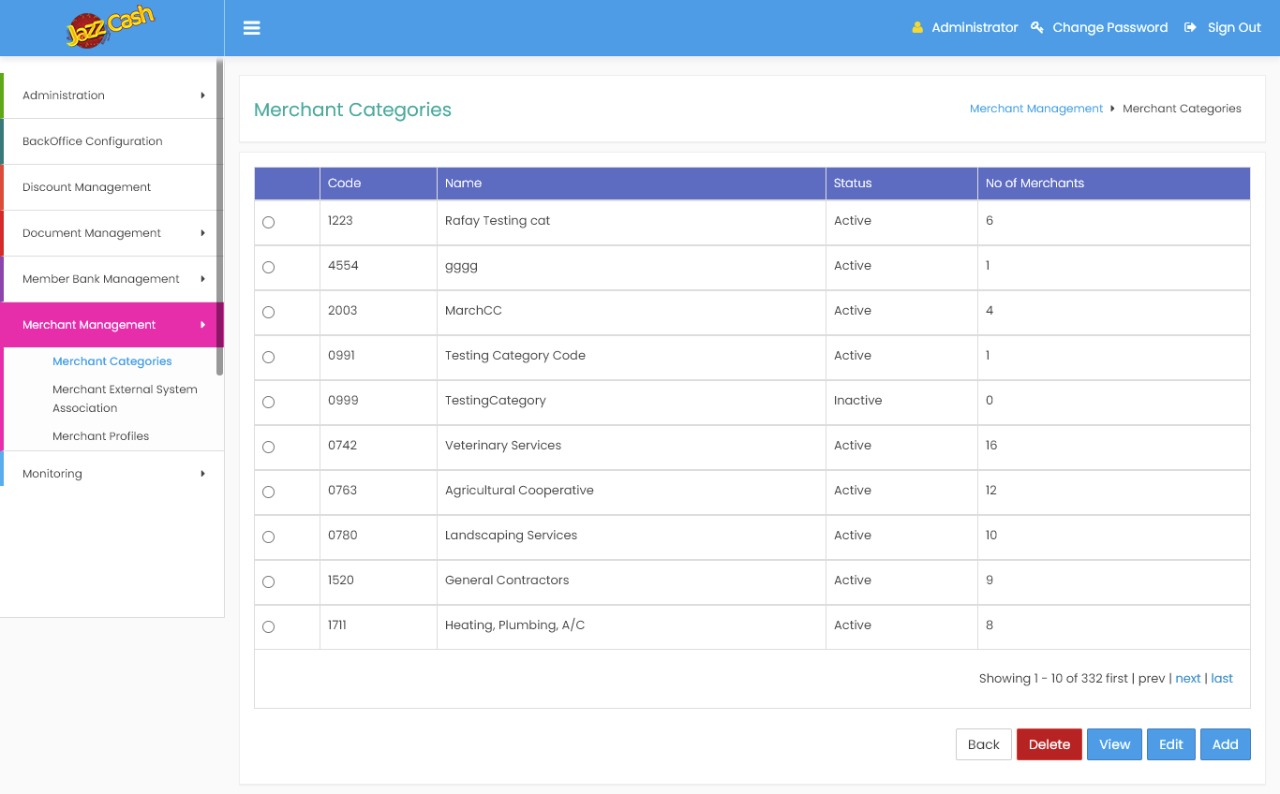Viewport: 1280px width, 794px height.
Task: Click the Sign Out link
Action: (x=1234, y=28)
